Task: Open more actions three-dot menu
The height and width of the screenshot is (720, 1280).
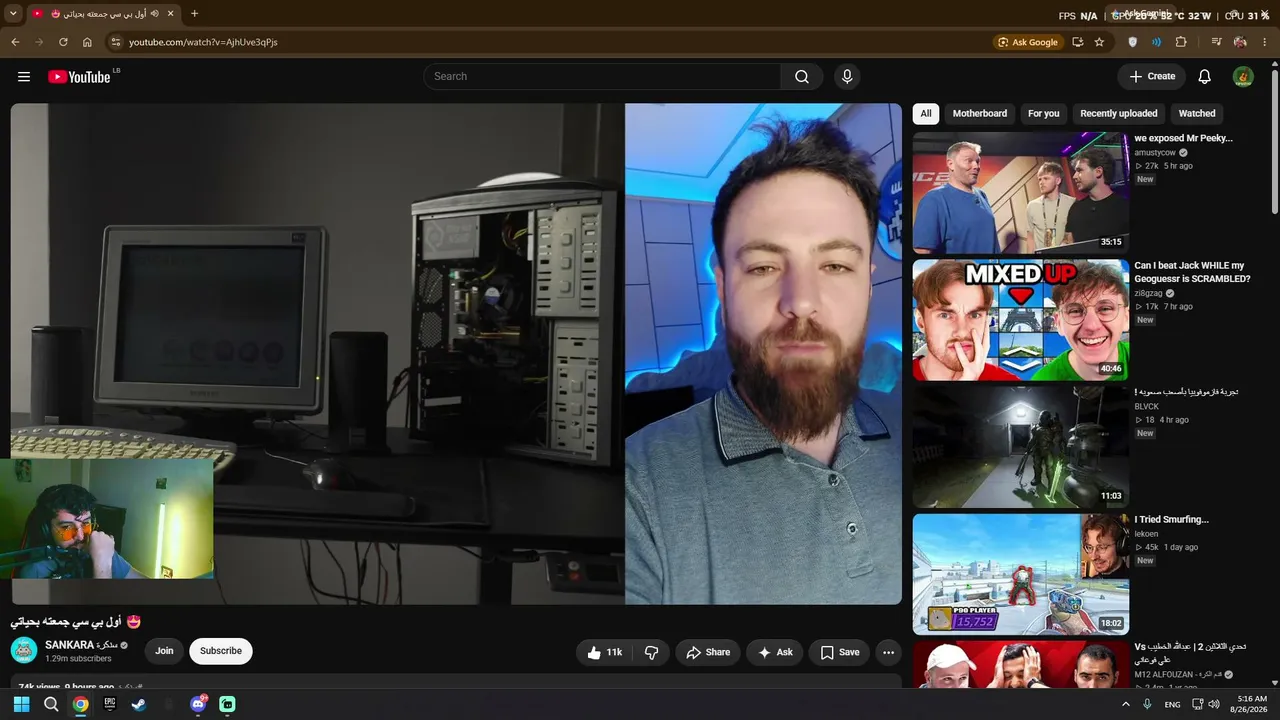Action: coord(888,652)
